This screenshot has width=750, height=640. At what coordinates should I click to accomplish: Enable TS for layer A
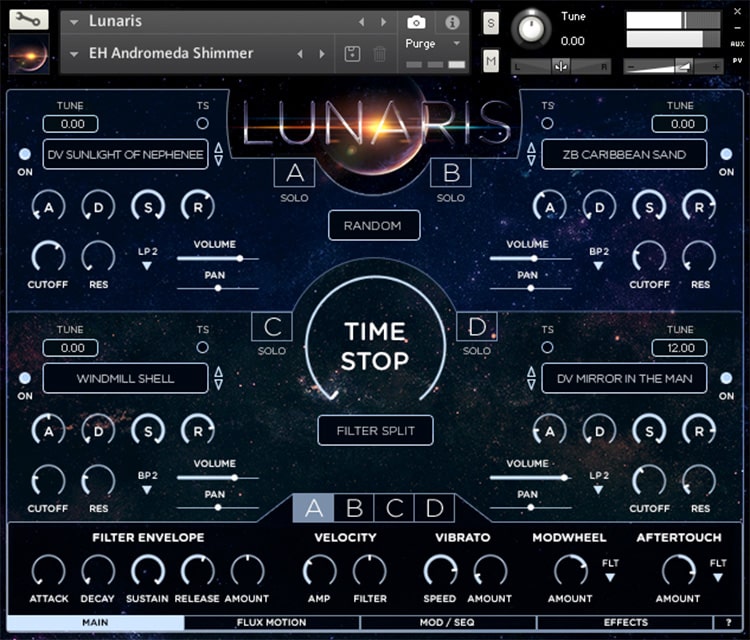pos(203,123)
